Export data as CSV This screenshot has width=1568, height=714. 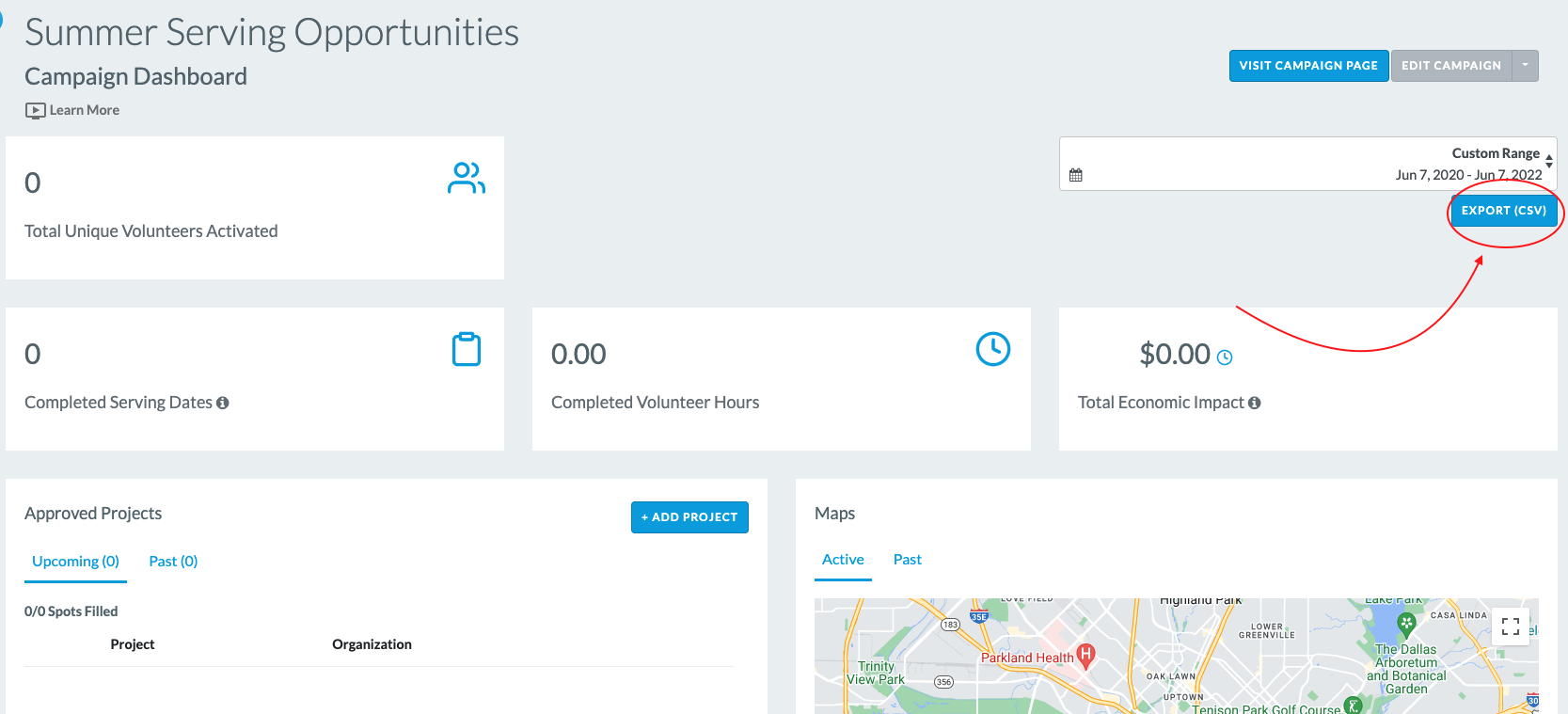1504,211
